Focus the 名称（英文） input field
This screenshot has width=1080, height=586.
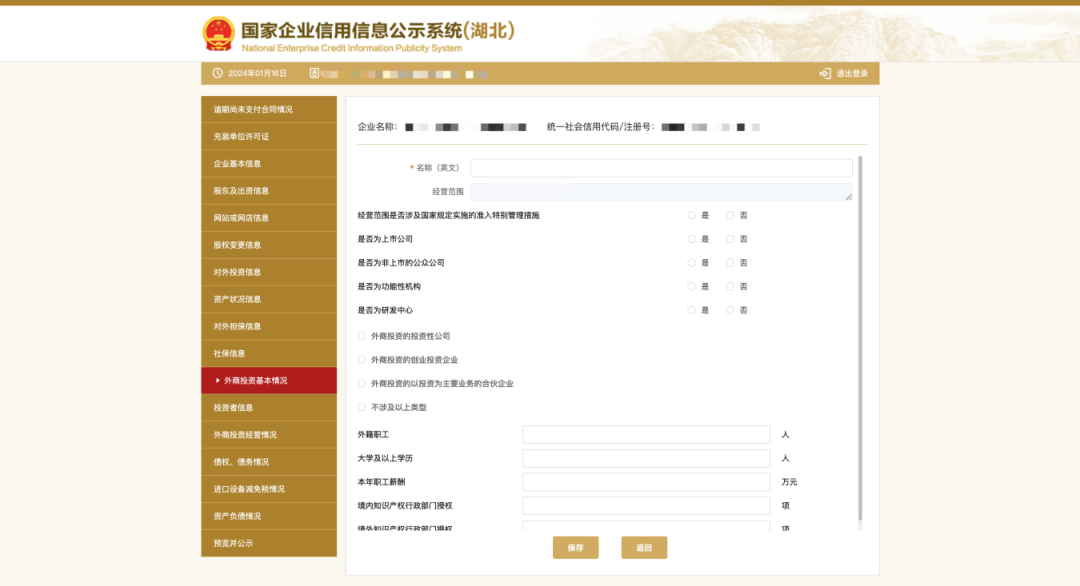[x=661, y=168]
